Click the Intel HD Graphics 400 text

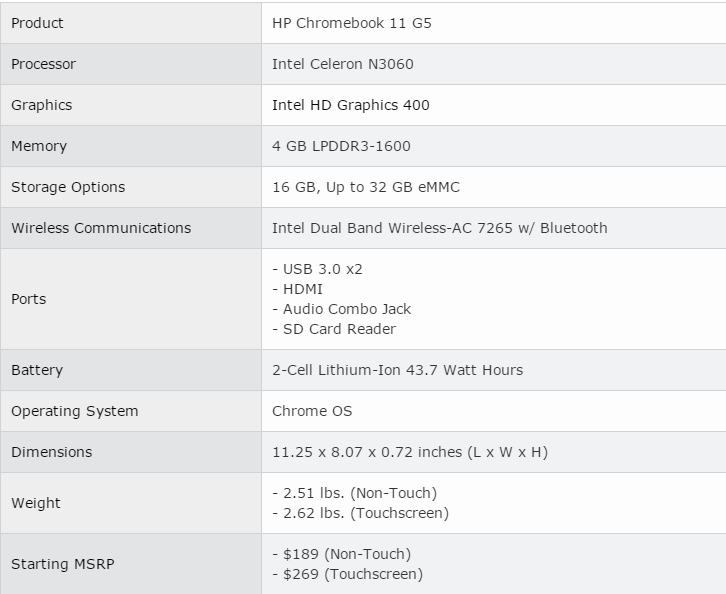coord(351,105)
